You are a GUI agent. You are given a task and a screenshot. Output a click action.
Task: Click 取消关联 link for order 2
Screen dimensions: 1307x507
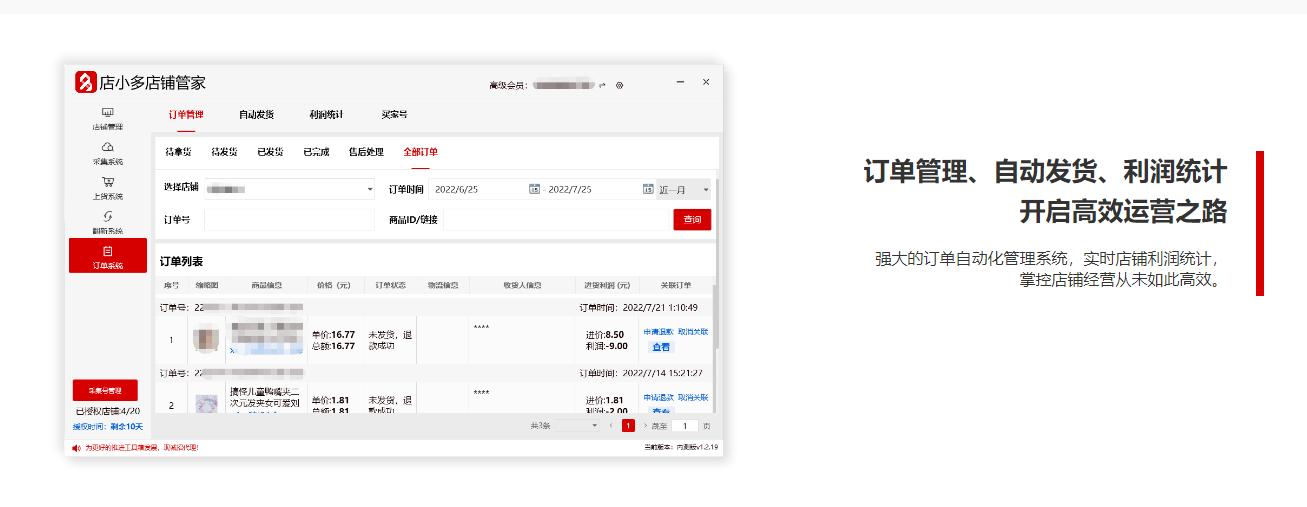coord(693,397)
